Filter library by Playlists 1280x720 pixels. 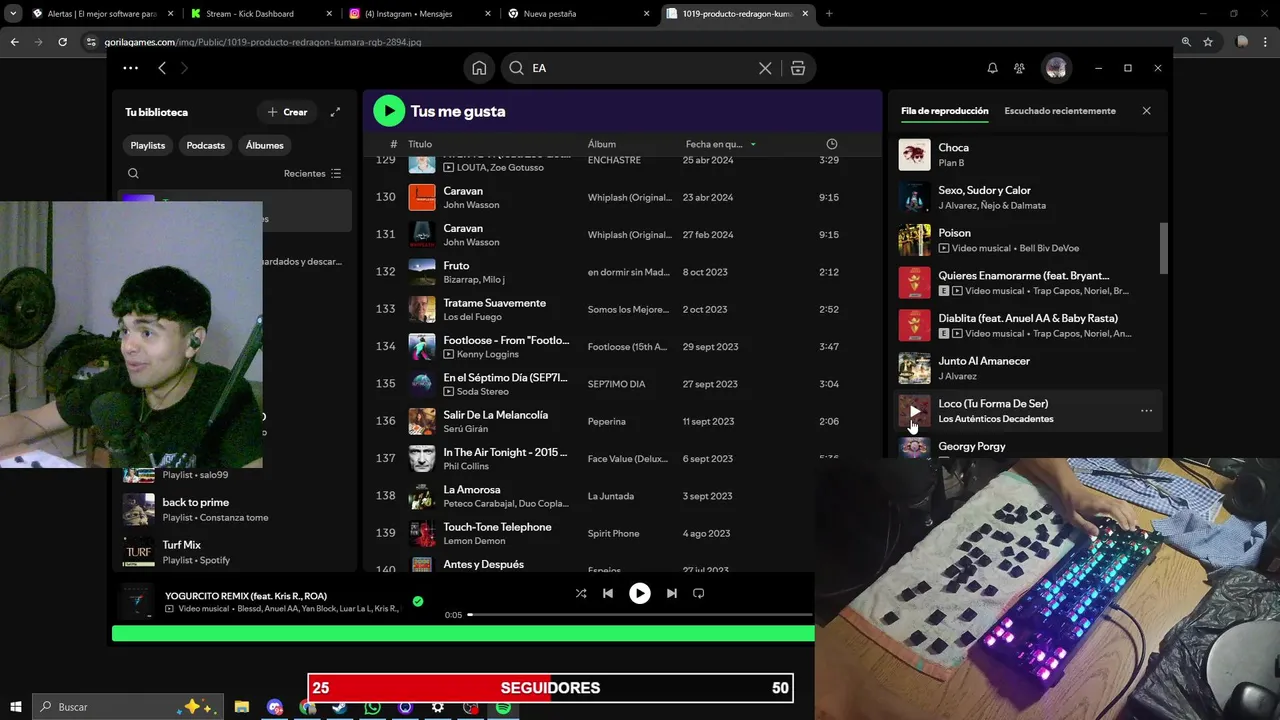[148, 145]
